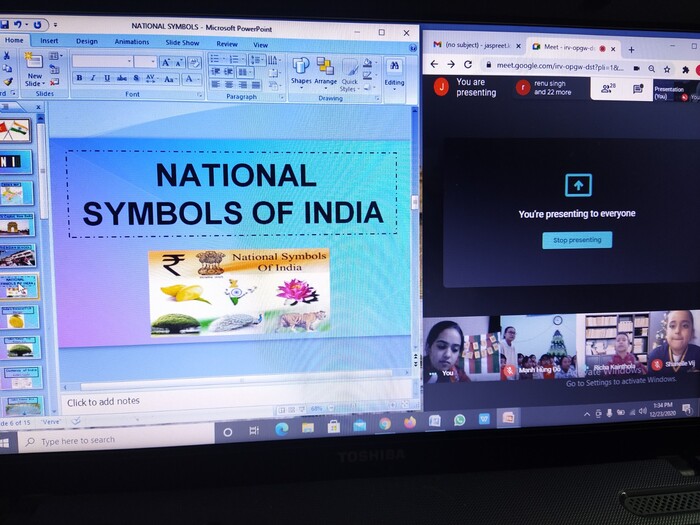Click the Text Shadow icon
700x525 pixels.
tap(136, 79)
